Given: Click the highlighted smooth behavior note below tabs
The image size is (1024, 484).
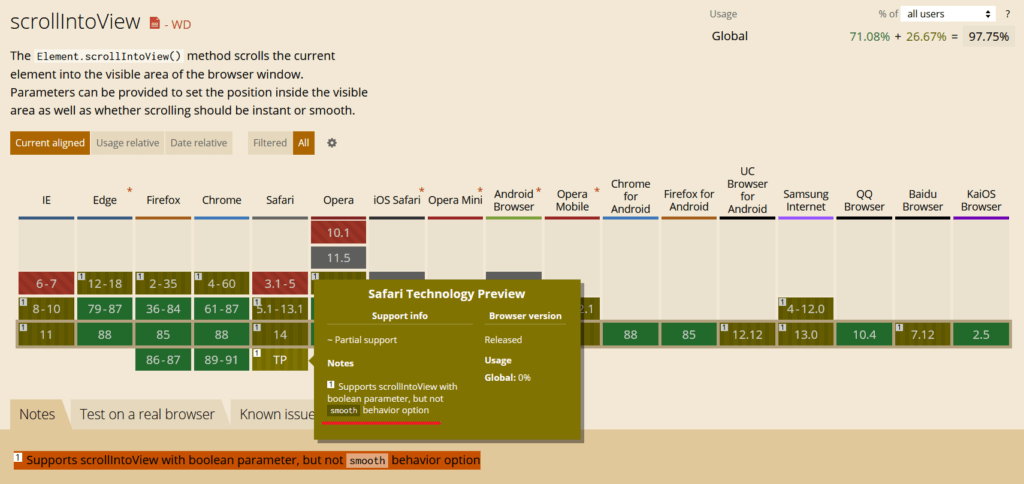Looking at the screenshot, I should click(x=247, y=460).
